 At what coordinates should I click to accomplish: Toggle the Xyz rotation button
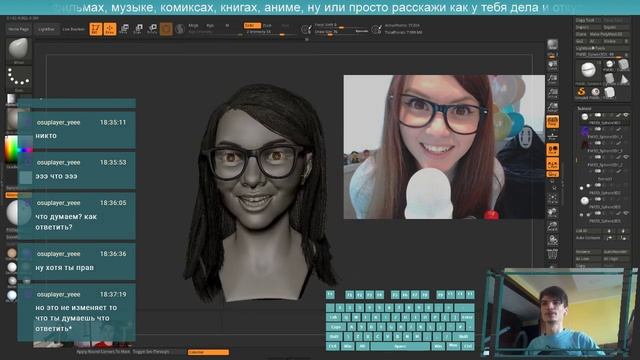(553, 174)
